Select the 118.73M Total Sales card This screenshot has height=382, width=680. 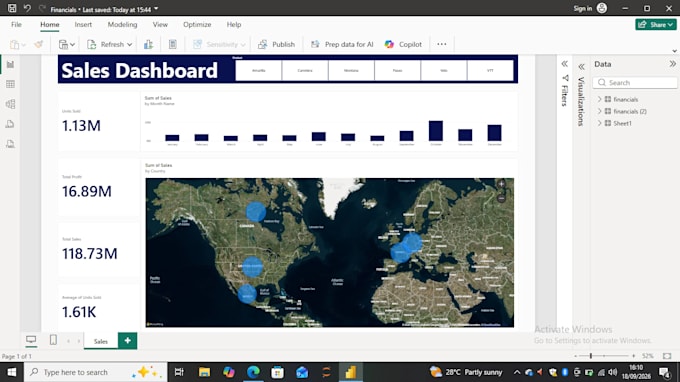point(98,249)
